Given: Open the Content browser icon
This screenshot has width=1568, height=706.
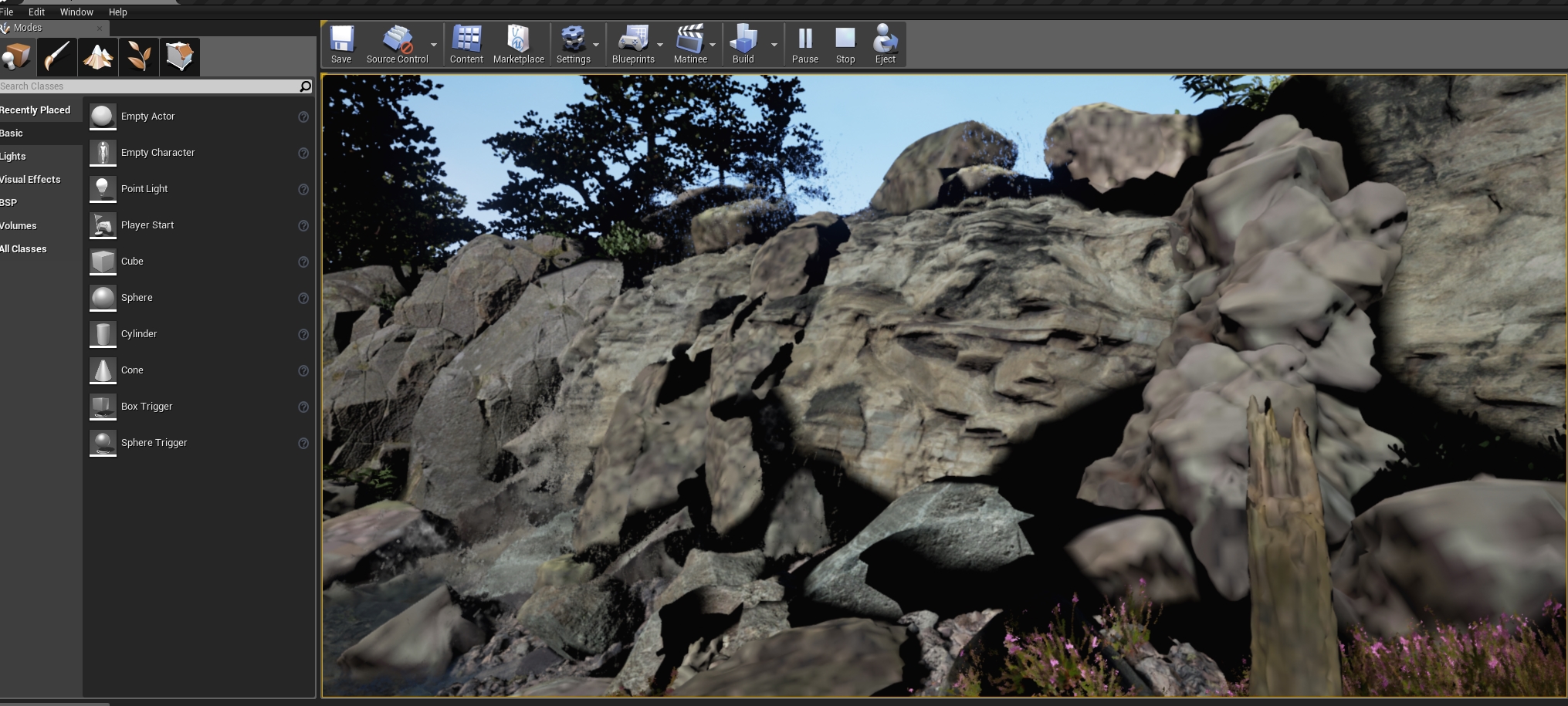Looking at the screenshot, I should click(466, 45).
